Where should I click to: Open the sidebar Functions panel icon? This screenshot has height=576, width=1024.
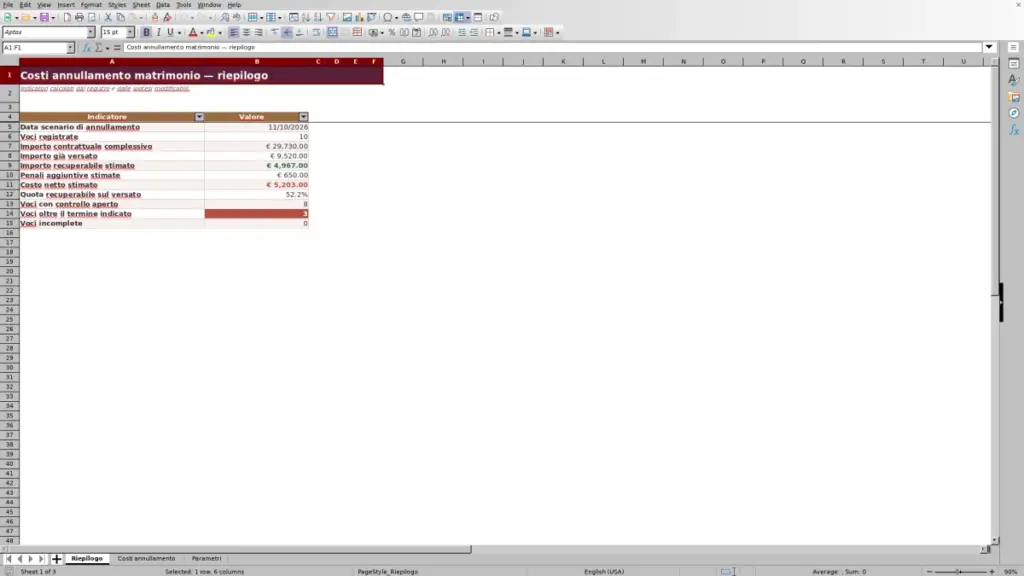coord(1014,131)
